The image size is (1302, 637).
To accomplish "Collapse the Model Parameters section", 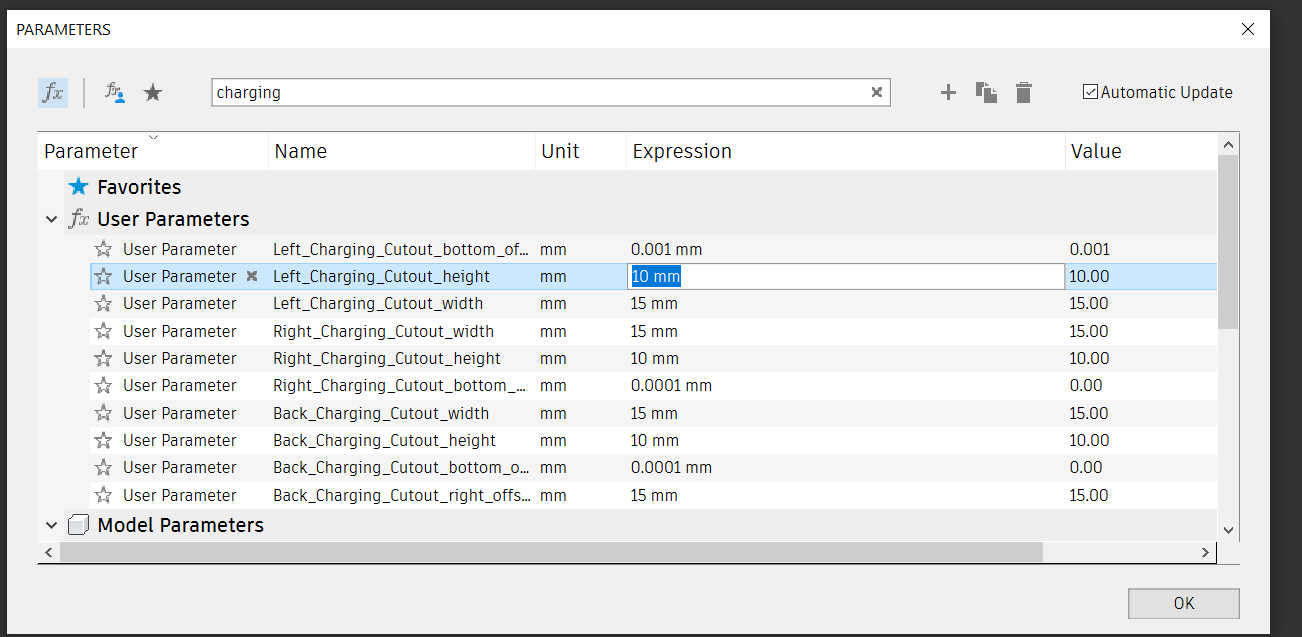I will click(52, 525).
